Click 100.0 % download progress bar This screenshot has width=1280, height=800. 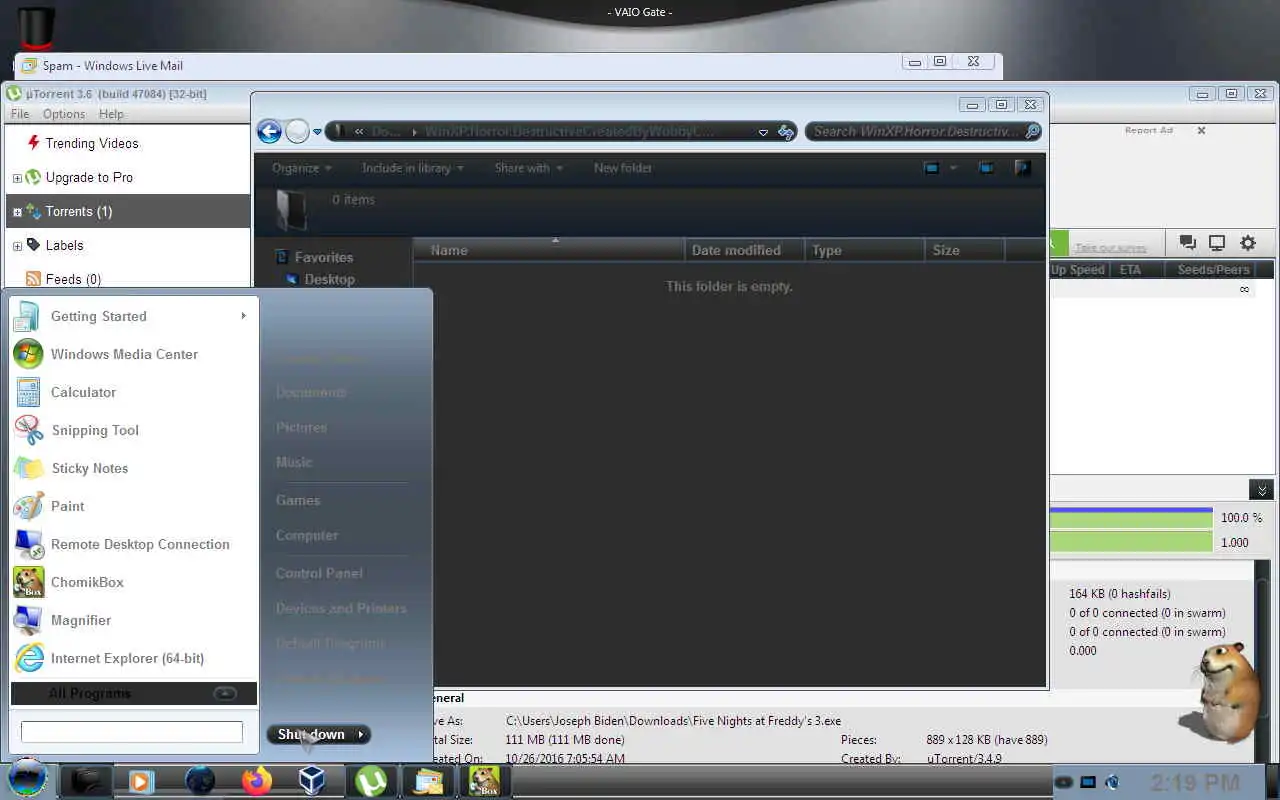(1131, 517)
